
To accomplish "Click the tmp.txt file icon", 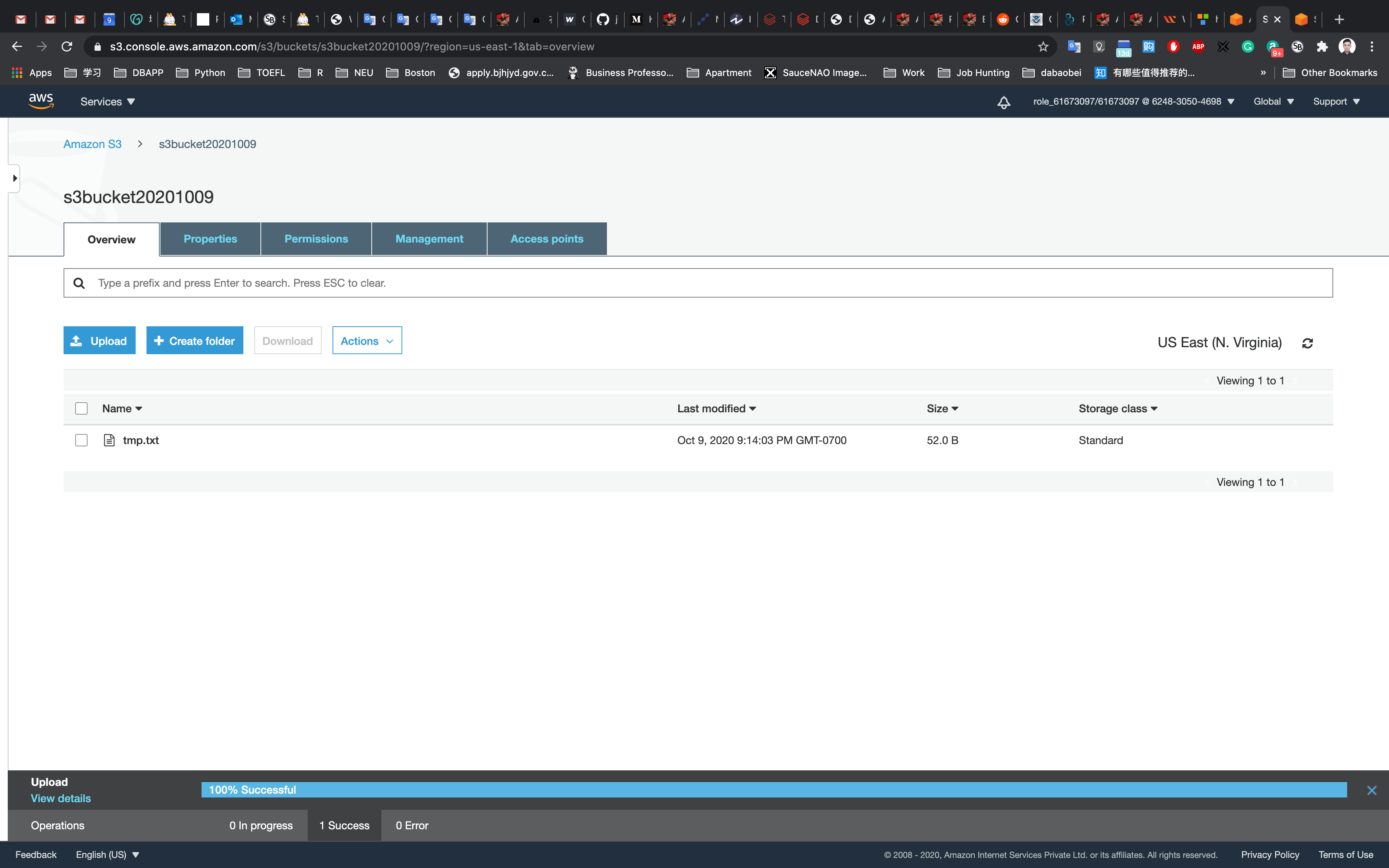I will click(x=109, y=440).
